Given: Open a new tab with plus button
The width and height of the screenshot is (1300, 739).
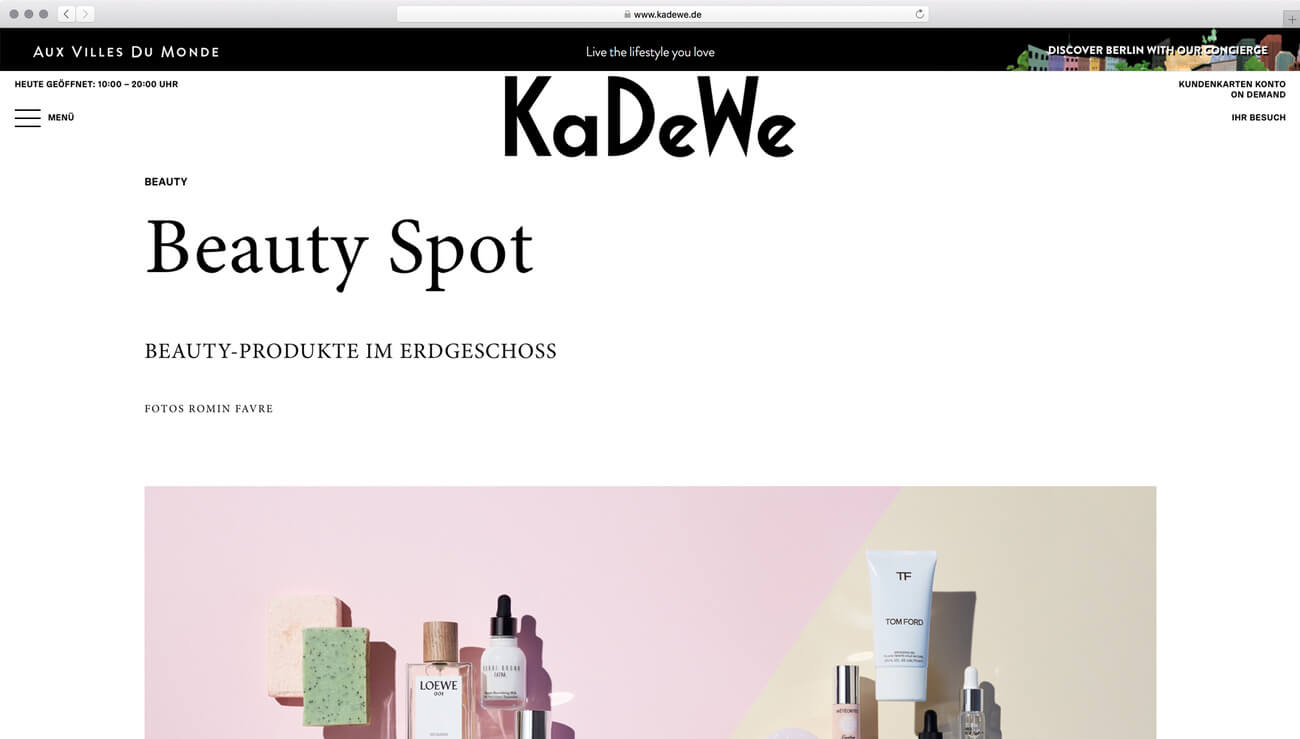Looking at the screenshot, I should 1291,19.
